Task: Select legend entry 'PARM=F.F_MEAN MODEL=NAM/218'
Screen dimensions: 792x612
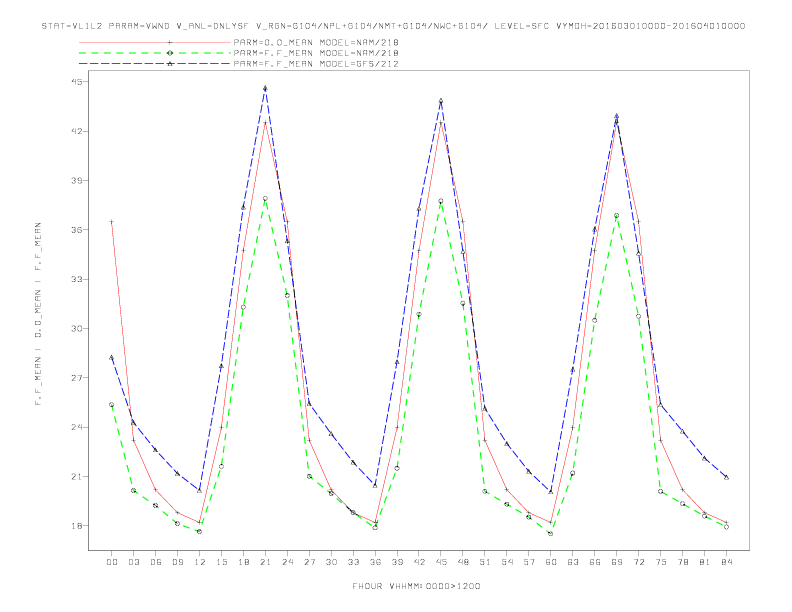Action: pos(316,53)
